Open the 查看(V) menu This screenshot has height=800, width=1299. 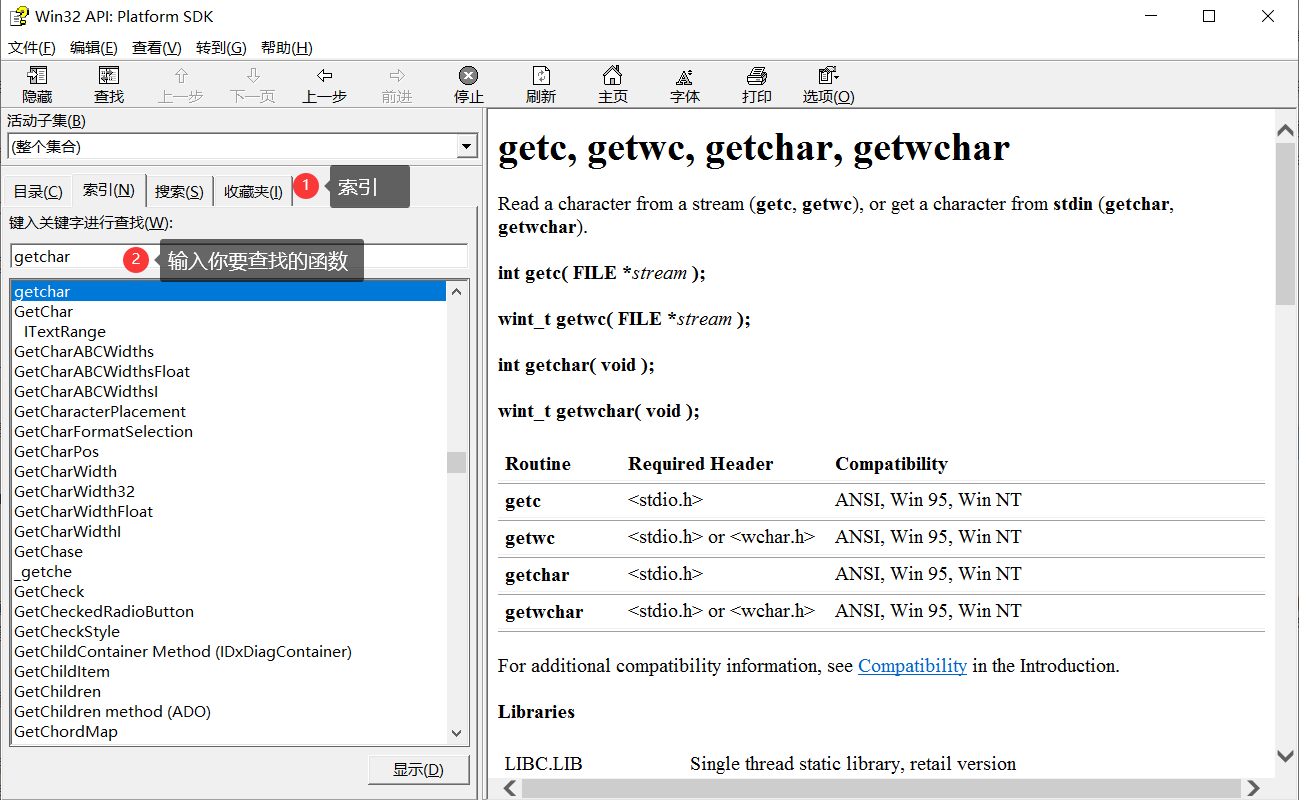(157, 48)
